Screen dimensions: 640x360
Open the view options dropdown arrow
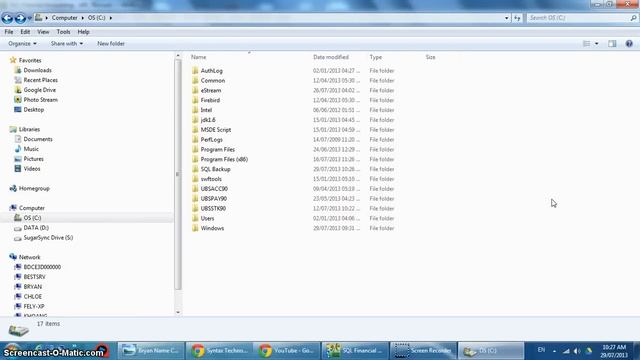pos(596,44)
